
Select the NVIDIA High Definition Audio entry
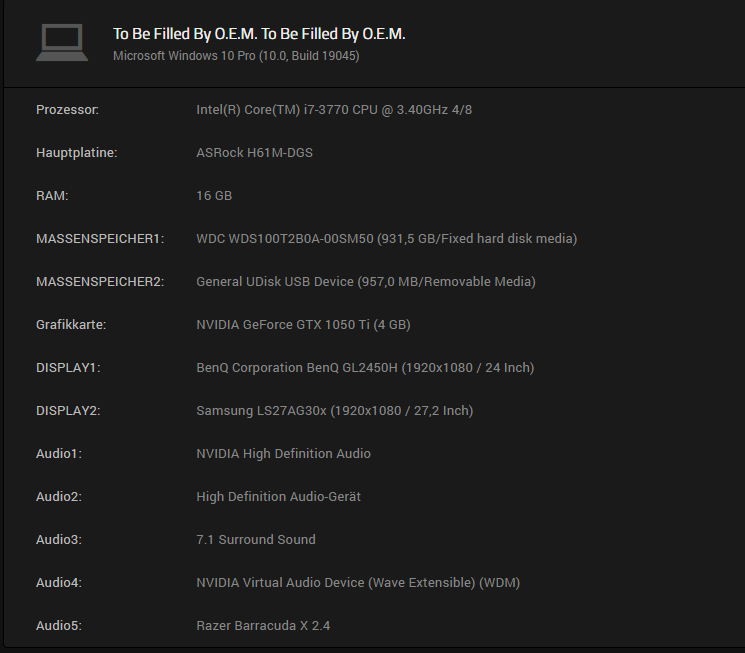283,454
